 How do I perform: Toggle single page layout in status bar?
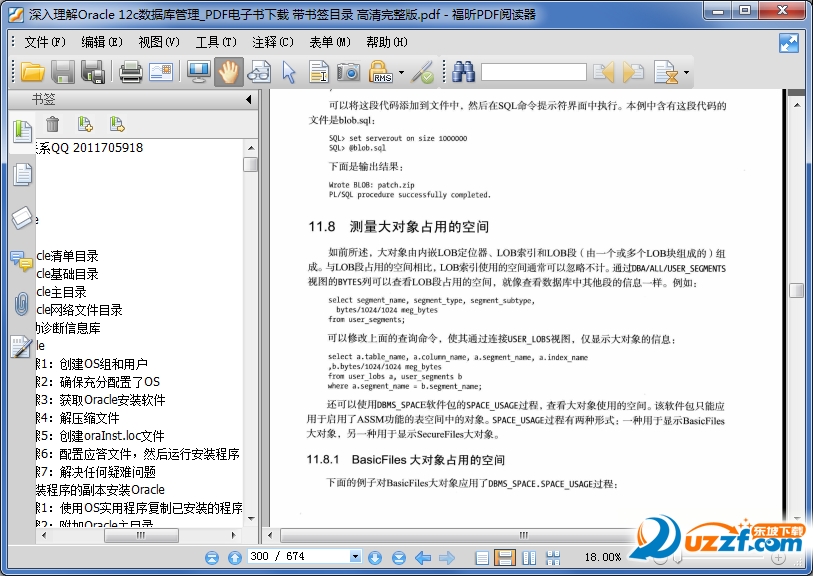coord(483,558)
